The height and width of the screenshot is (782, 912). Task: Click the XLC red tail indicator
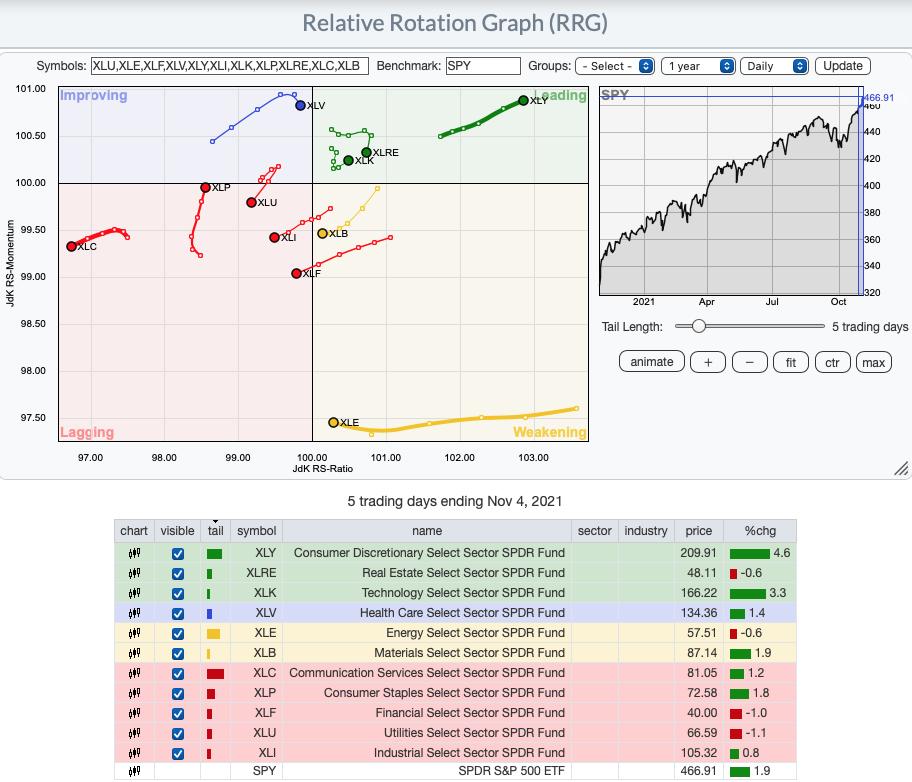click(x=215, y=674)
